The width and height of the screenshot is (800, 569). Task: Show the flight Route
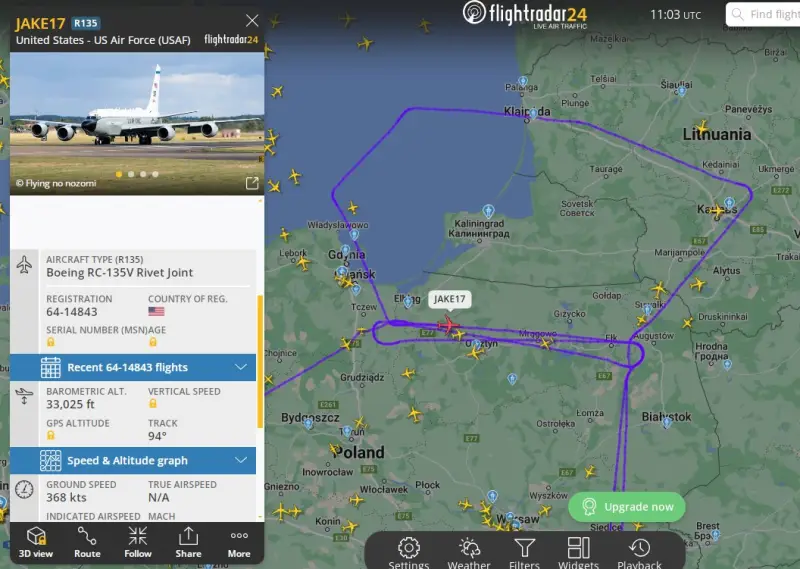pos(87,542)
